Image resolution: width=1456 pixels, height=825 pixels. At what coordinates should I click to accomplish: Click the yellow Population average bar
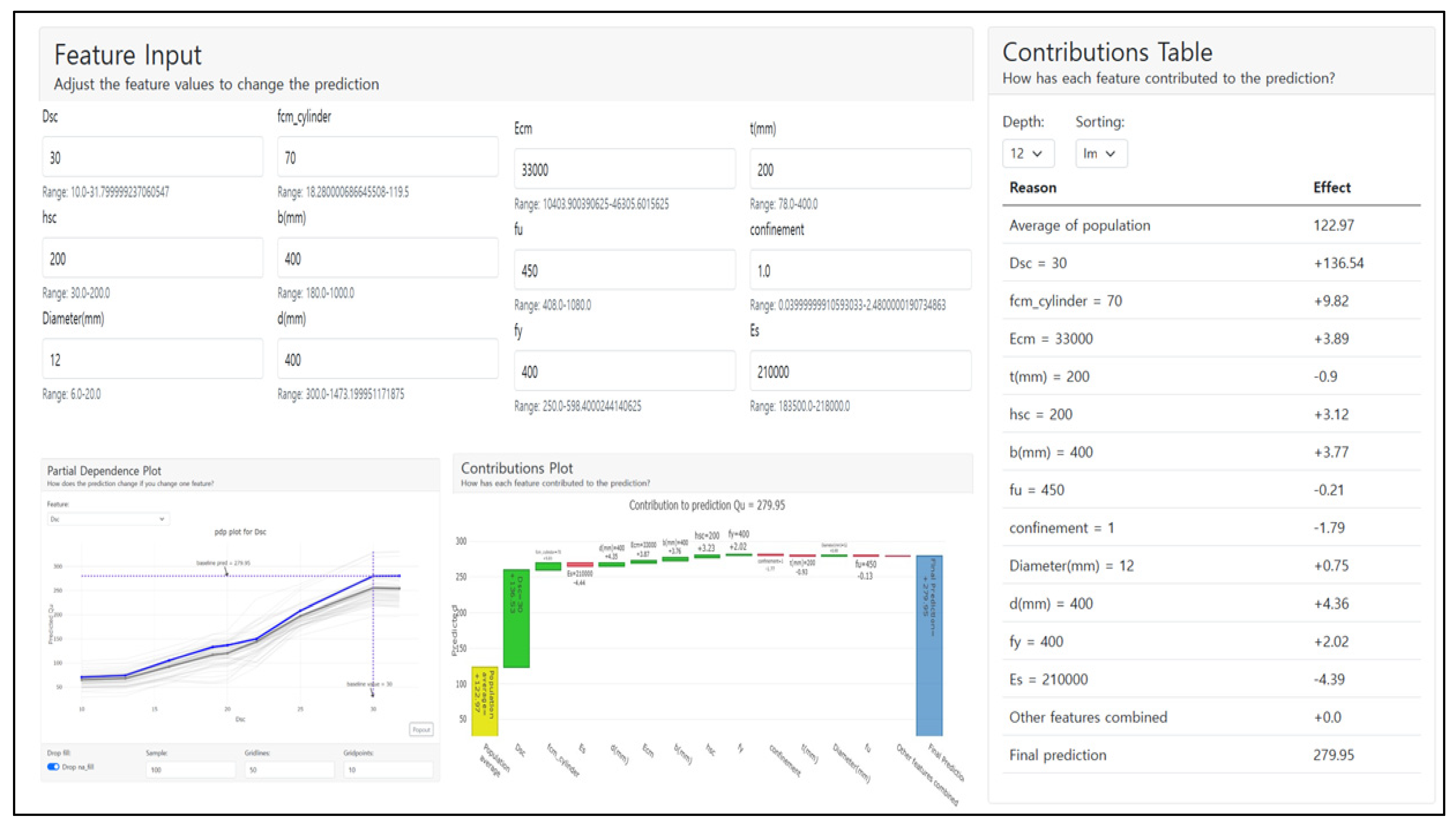pyautogui.click(x=484, y=701)
